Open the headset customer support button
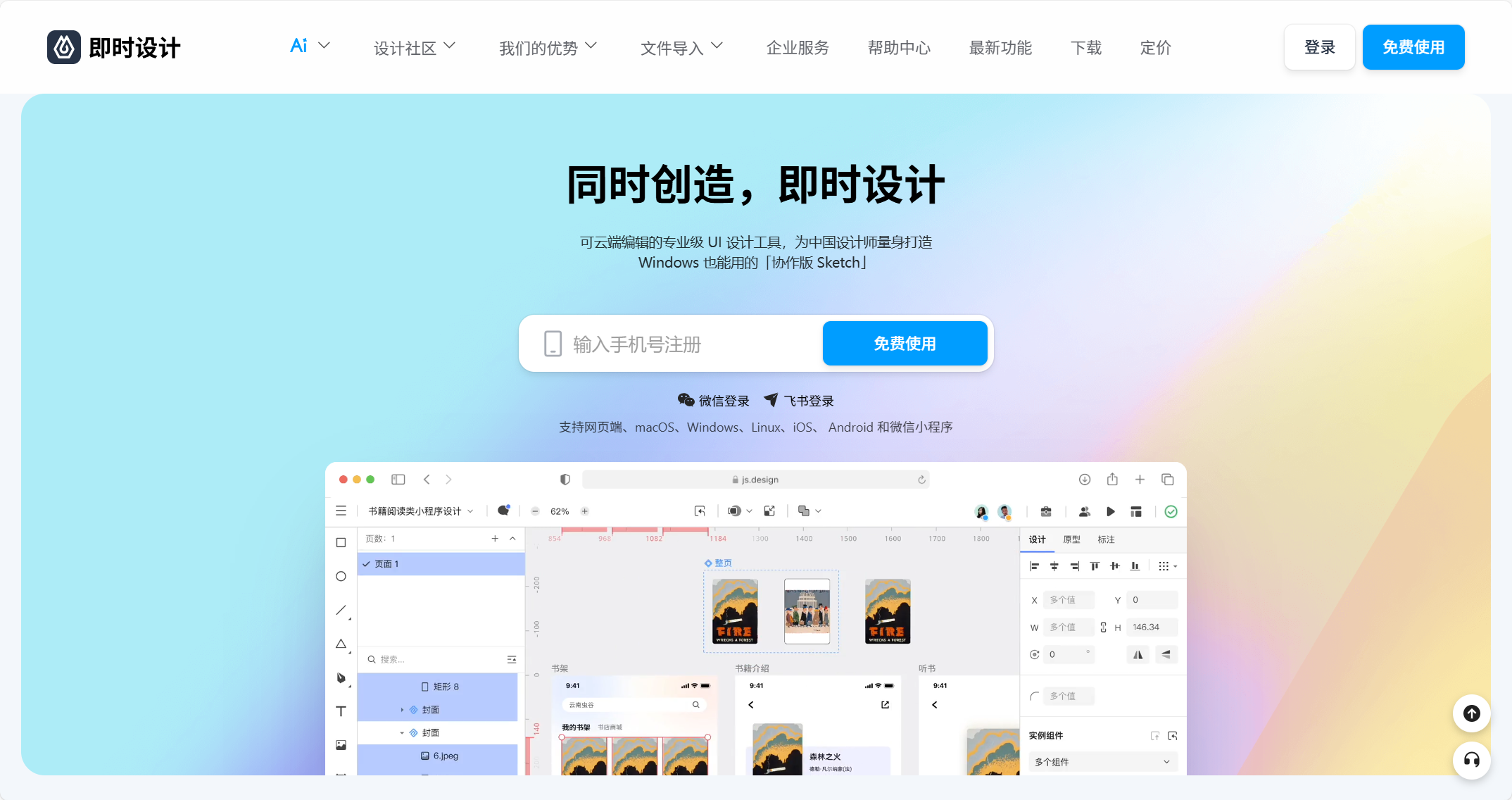1512x800 pixels. (x=1472, y=760)
